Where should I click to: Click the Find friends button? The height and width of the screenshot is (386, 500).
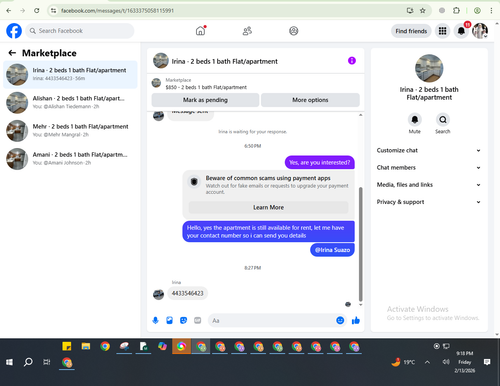point(411,31)
